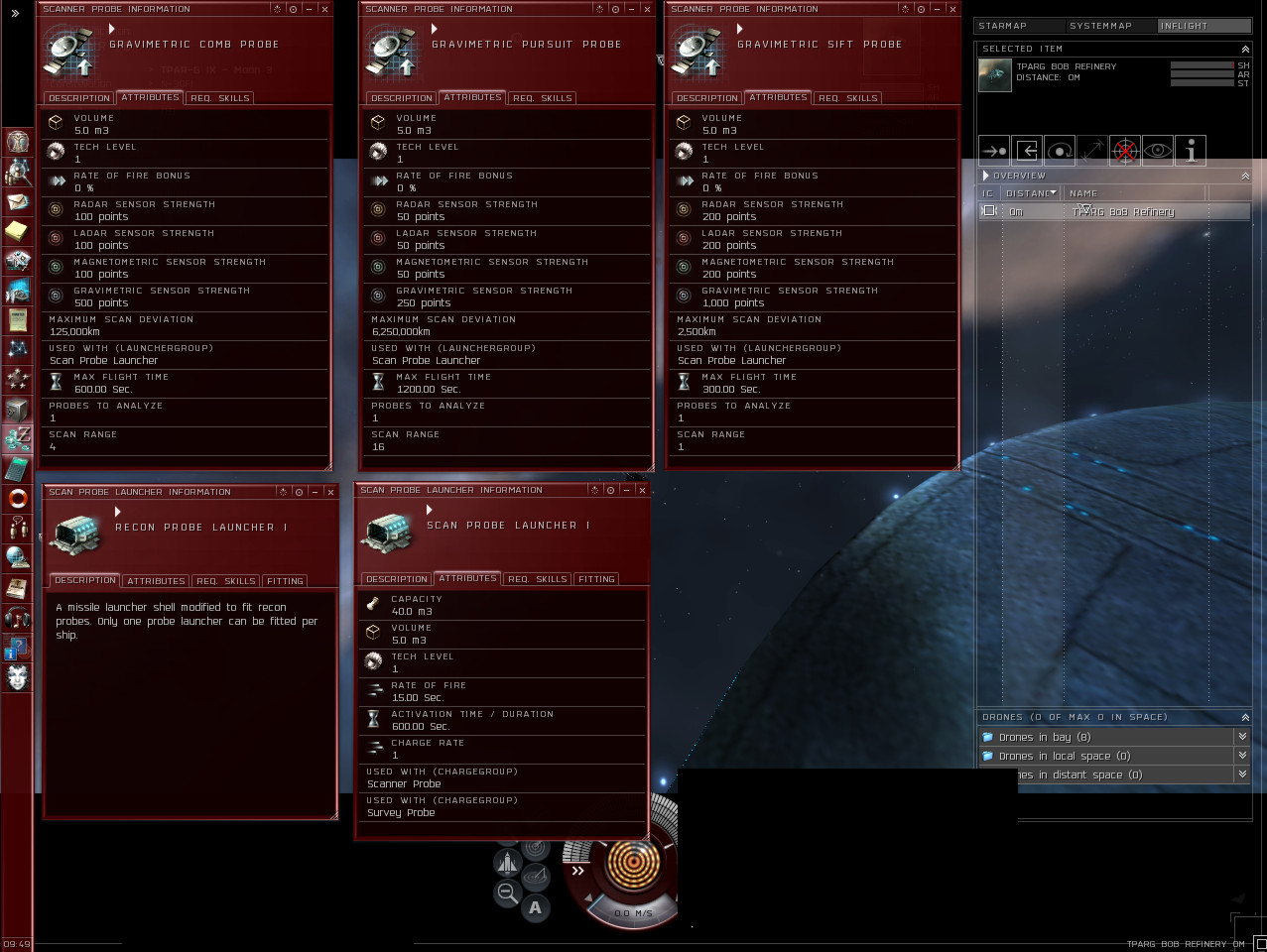Click the zoom-out magnifier round button
Image resolution: width=1267 pixels, height=952 pixels.
click(507, 892)
